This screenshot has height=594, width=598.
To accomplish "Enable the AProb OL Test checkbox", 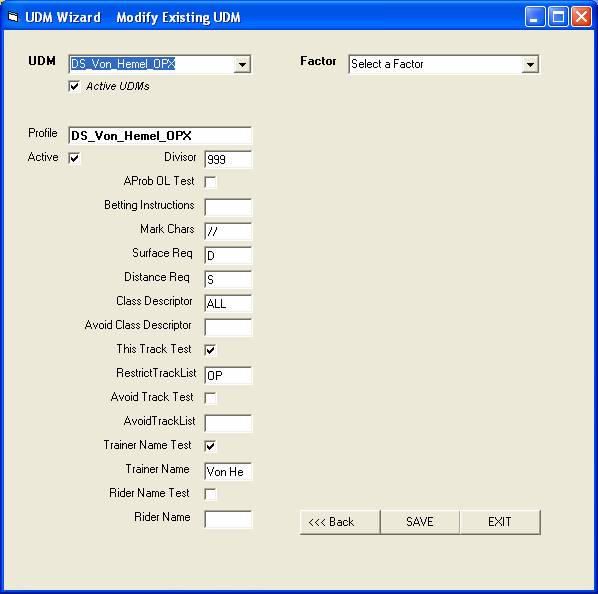I will tap(210, 182).
